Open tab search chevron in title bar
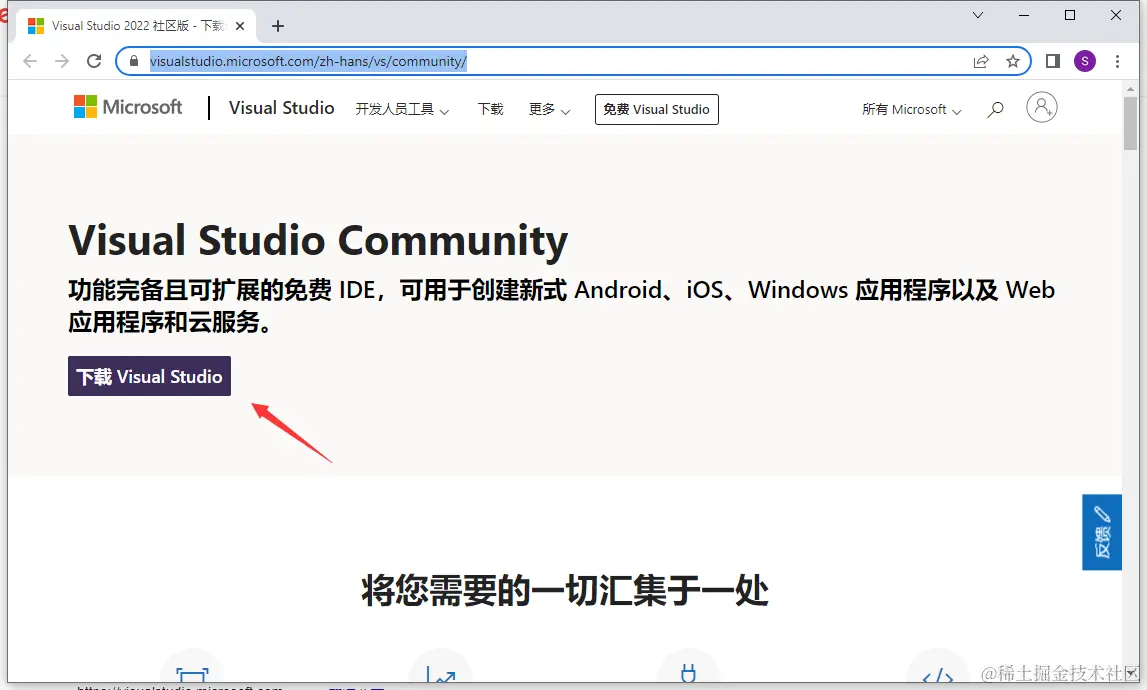 click(977, 15)
